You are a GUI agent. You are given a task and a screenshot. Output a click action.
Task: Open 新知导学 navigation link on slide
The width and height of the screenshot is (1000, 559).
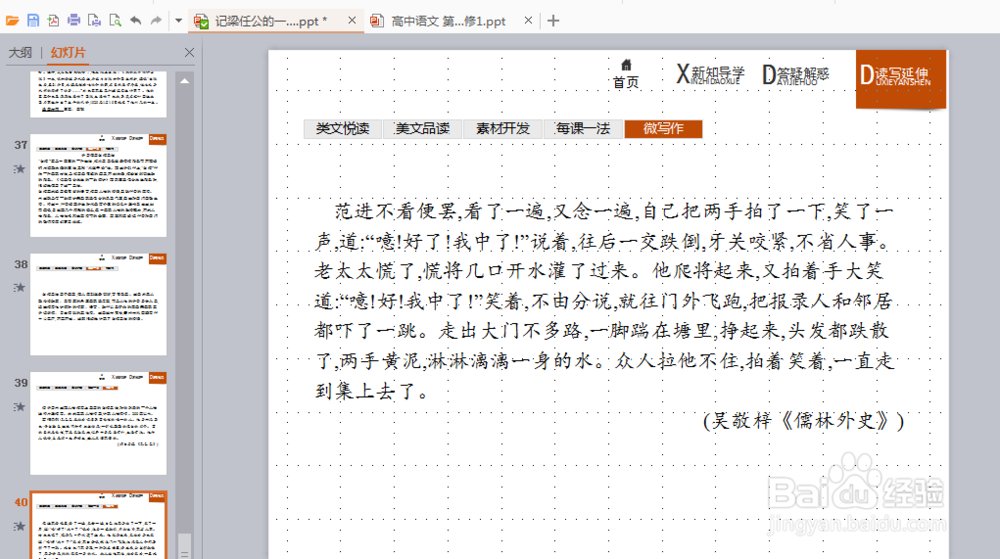[710, 75]
